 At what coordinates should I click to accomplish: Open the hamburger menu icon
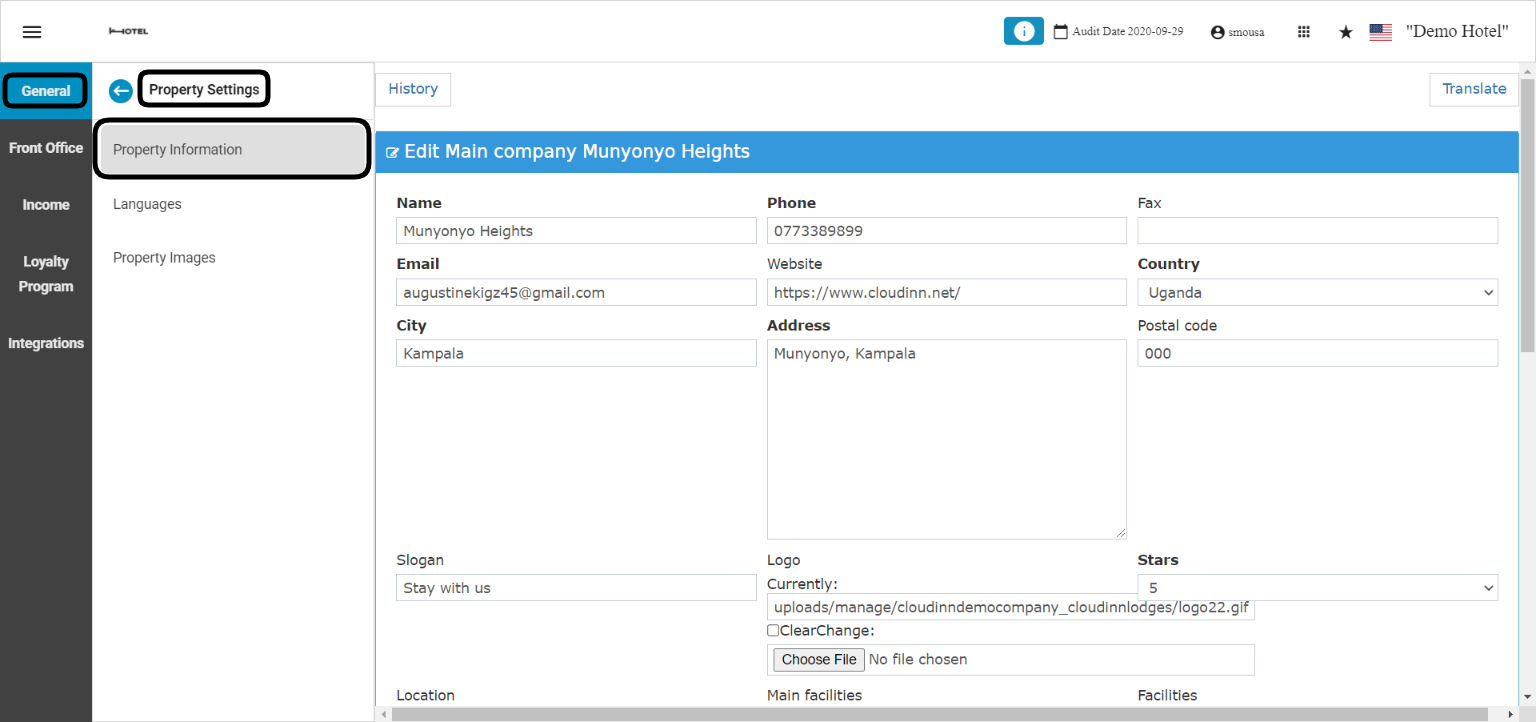coord(32,32)
